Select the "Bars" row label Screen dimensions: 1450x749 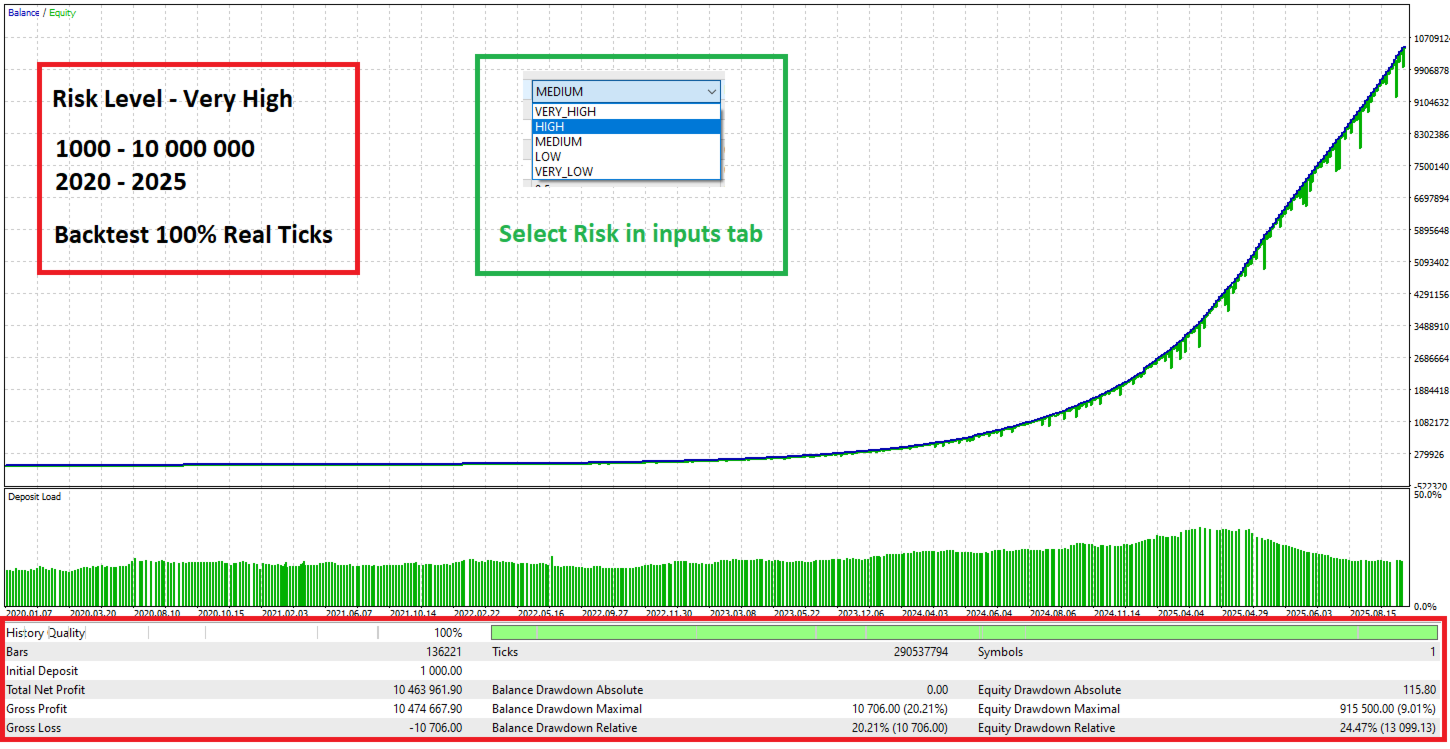[18, 652]
